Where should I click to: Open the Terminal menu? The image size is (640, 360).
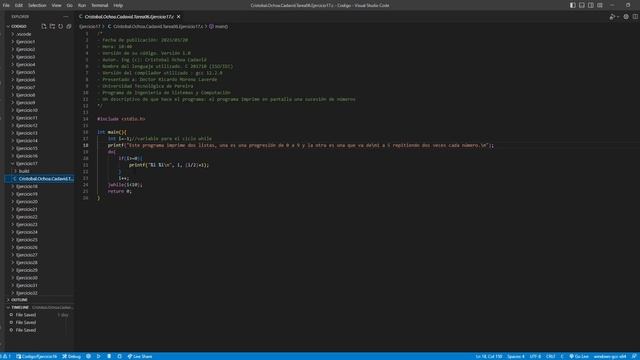pyautogui.click(x=100, y=5)
